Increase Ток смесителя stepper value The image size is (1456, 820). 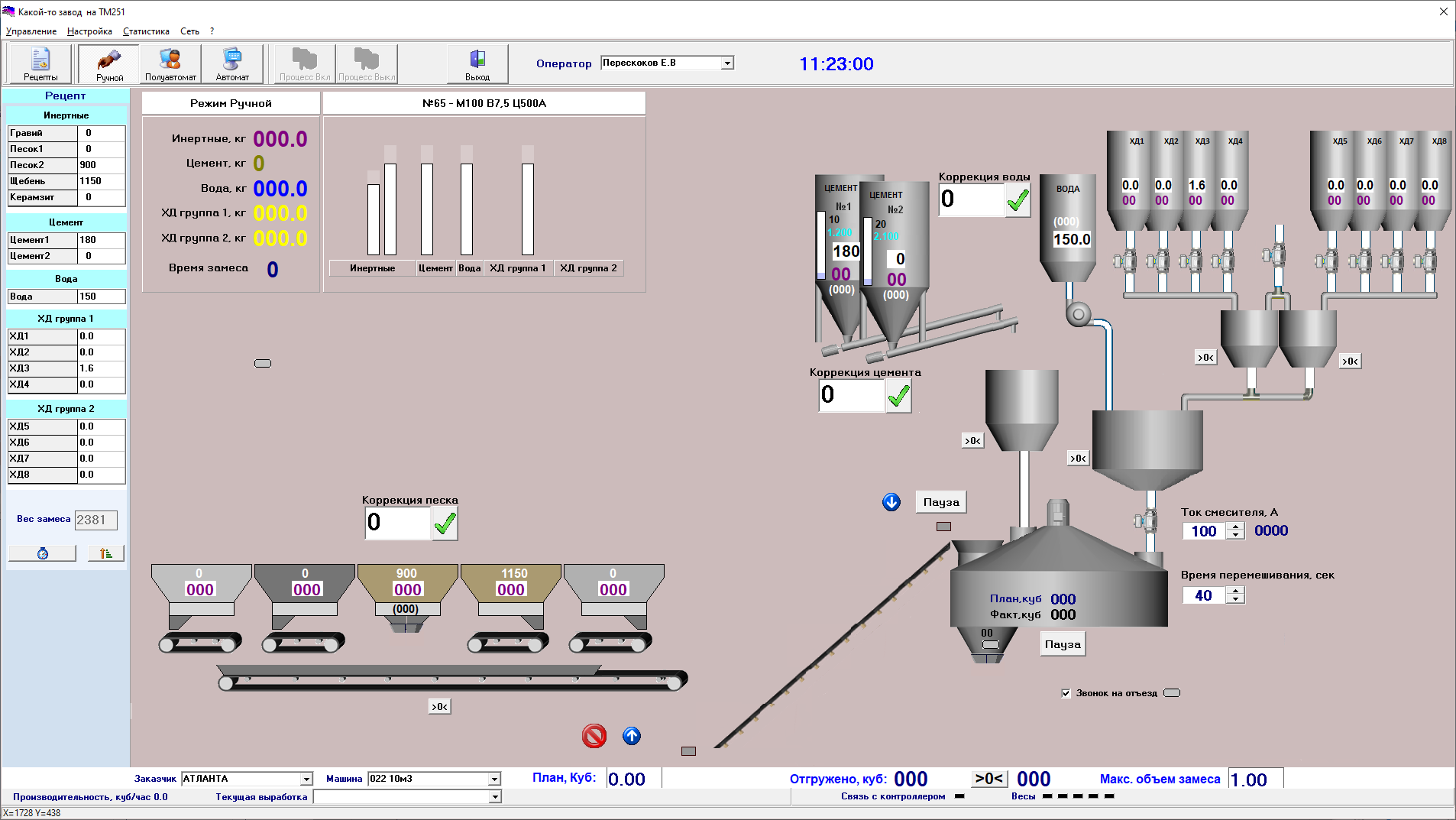tap(1235, 527)
